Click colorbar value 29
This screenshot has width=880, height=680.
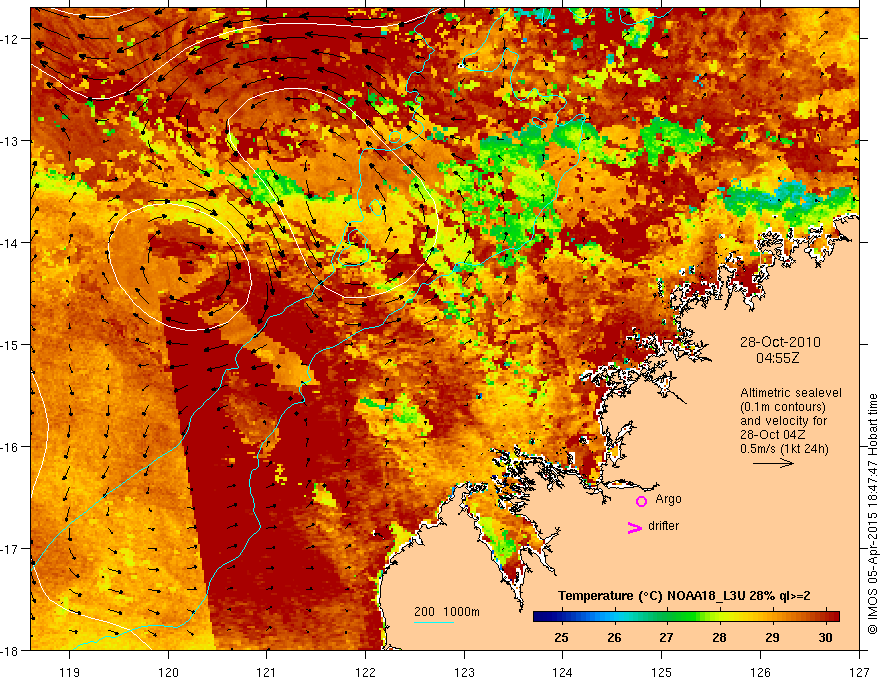point(772,637)
